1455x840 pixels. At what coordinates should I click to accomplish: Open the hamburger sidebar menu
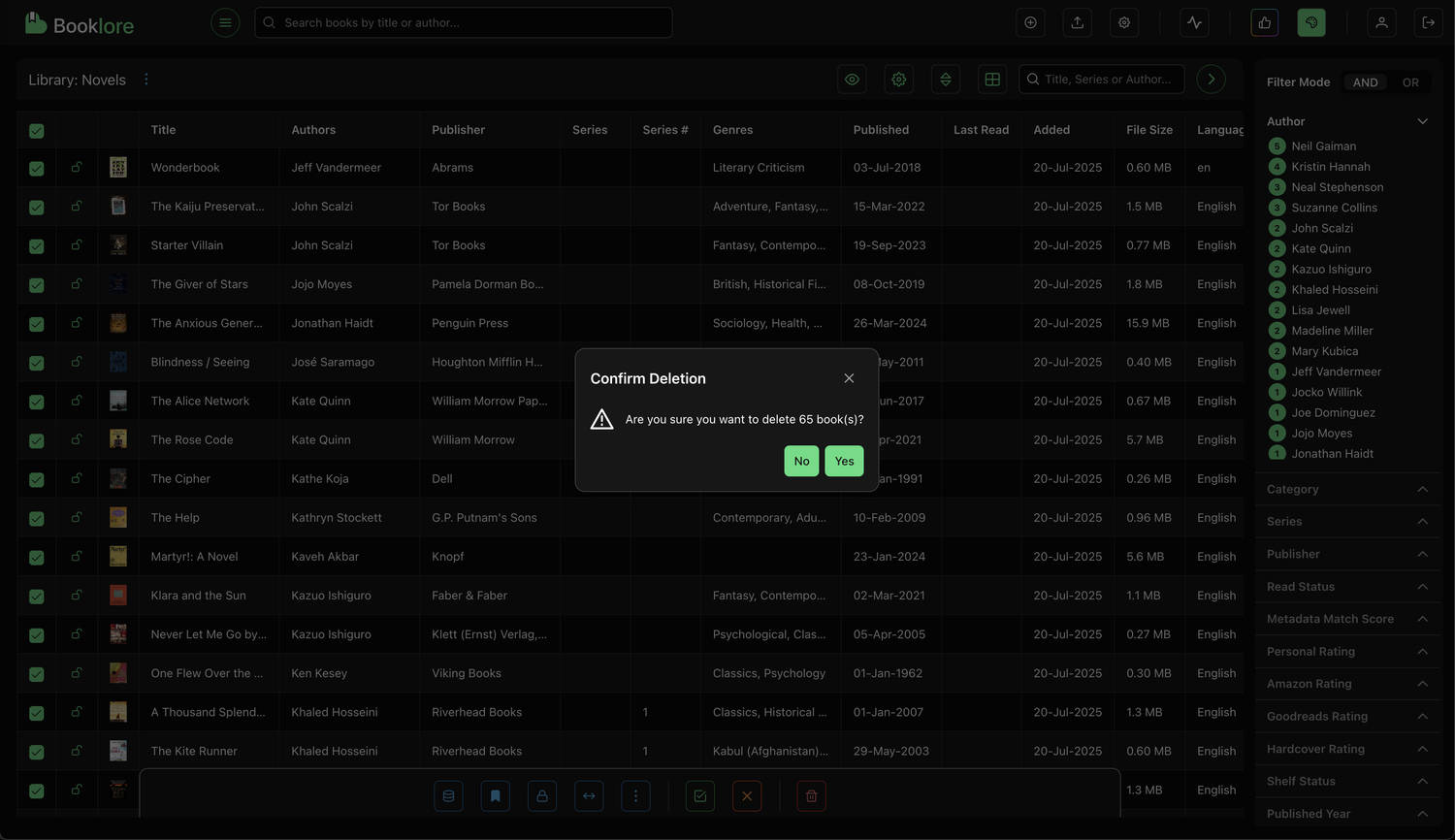(x=225, y=22)
